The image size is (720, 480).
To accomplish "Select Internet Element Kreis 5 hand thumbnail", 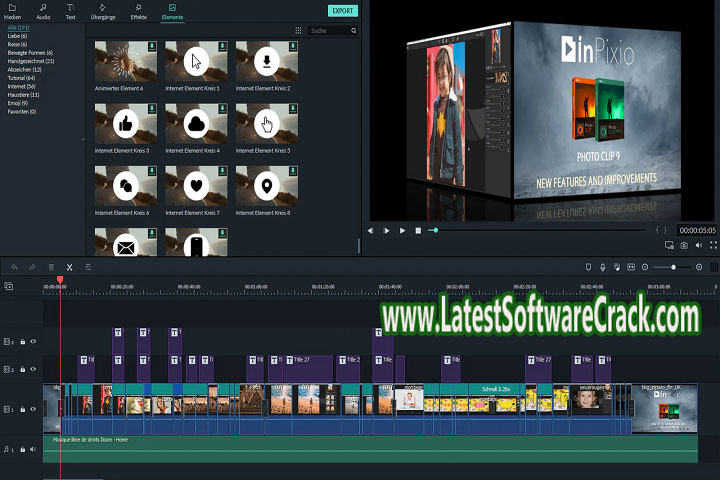I will [x=267, y=124].
